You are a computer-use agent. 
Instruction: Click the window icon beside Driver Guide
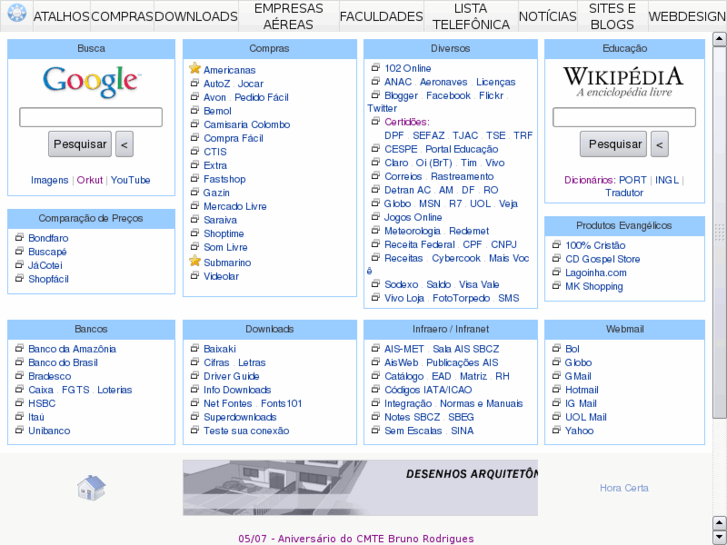coord(195,376)
